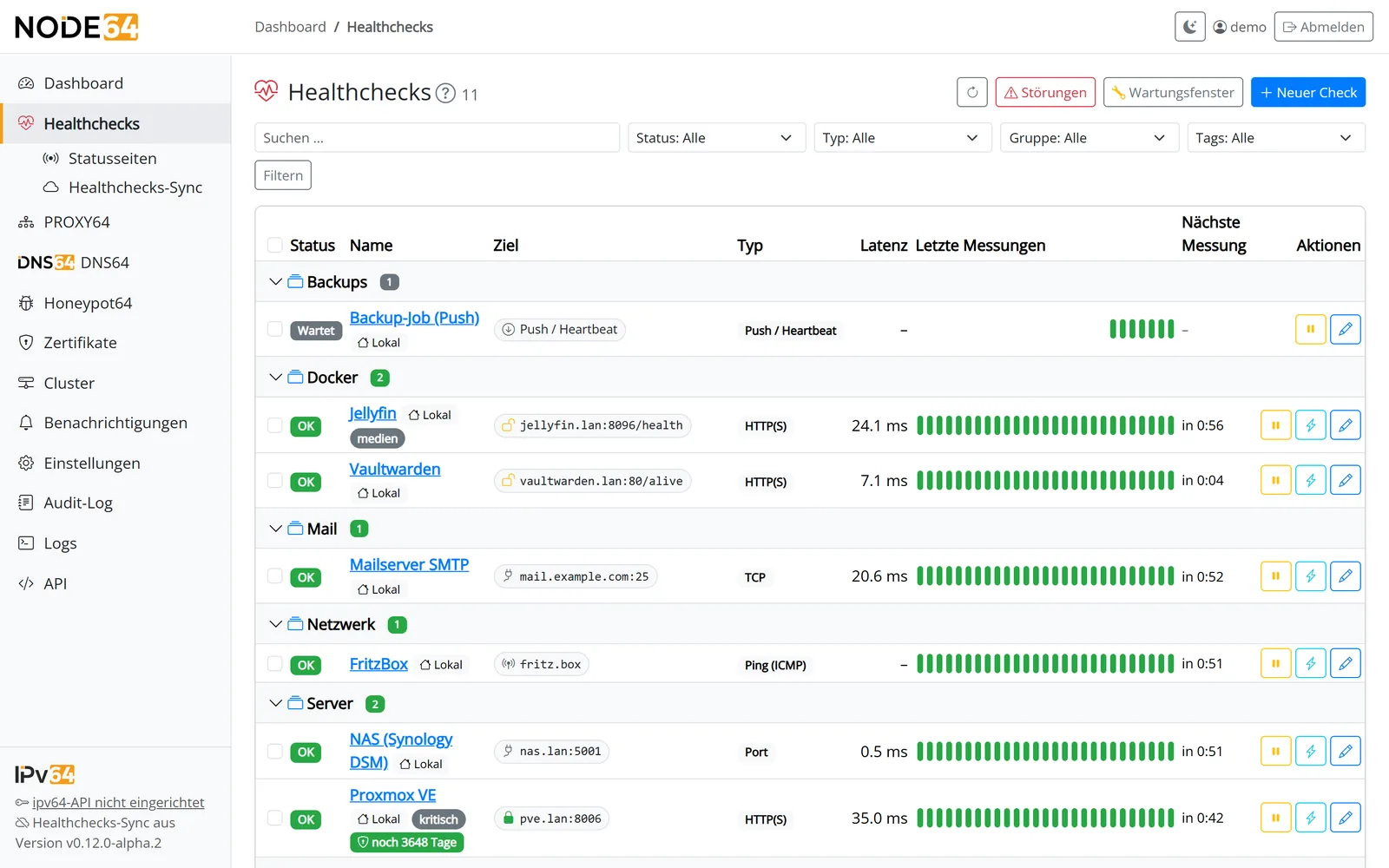Screen dimensions: 1389x868
Task: Edit the NAS Synology check
Action: click(1346, 752)
